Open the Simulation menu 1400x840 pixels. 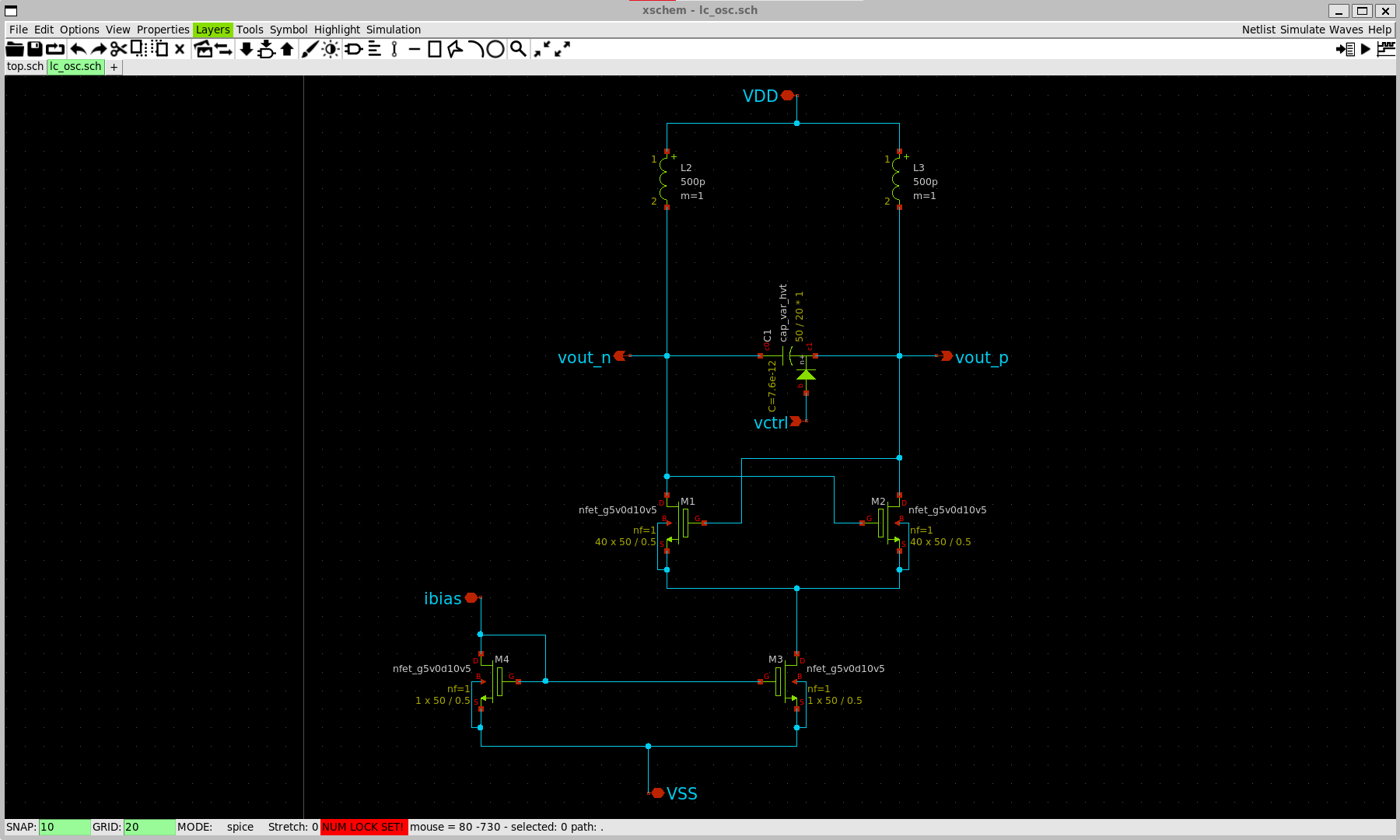[394, 30]
